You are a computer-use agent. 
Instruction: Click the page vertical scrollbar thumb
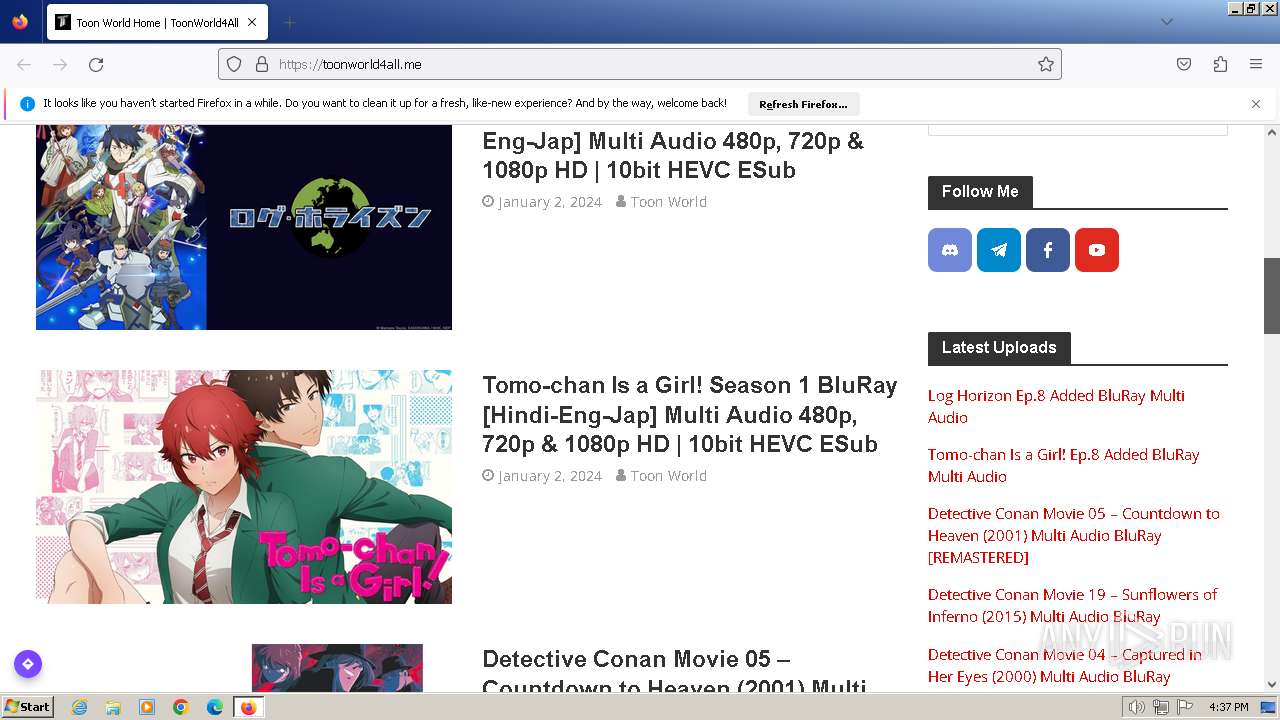[1272, 296]
